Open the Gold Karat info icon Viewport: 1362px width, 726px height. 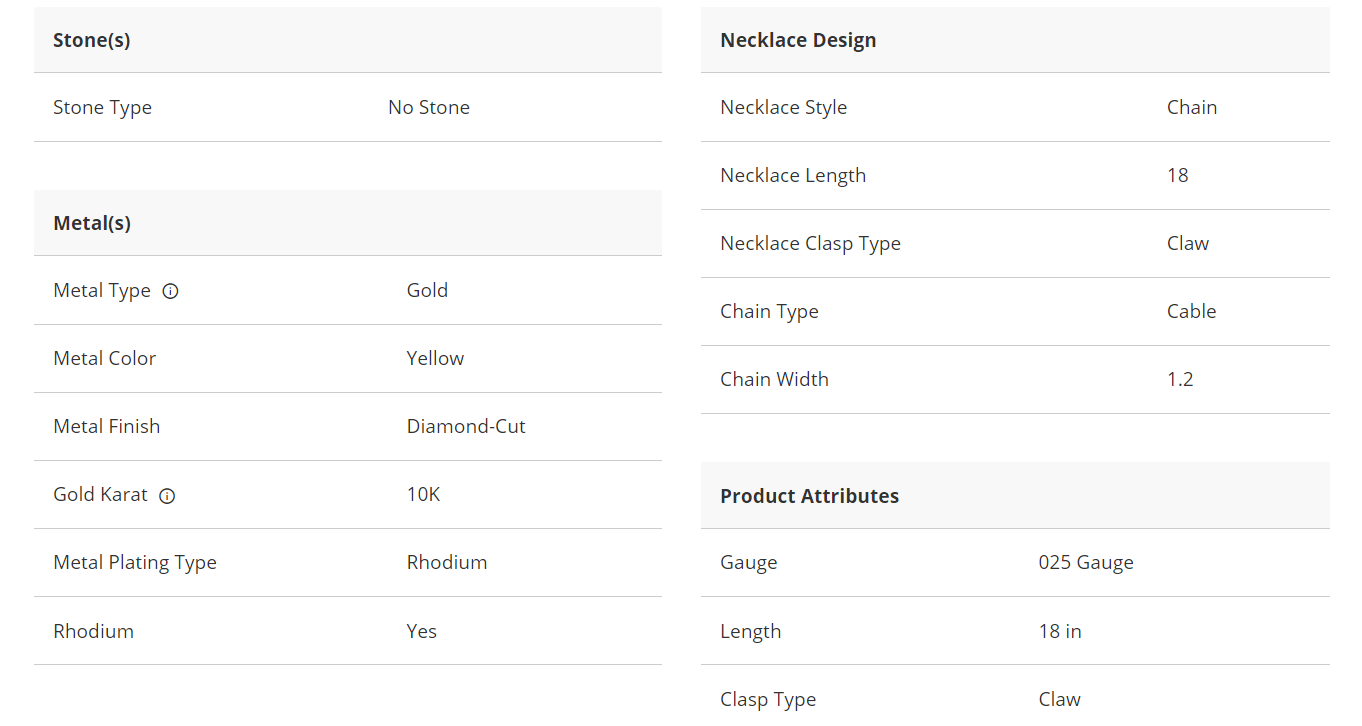pyautogui.click(x=167, y=495)
